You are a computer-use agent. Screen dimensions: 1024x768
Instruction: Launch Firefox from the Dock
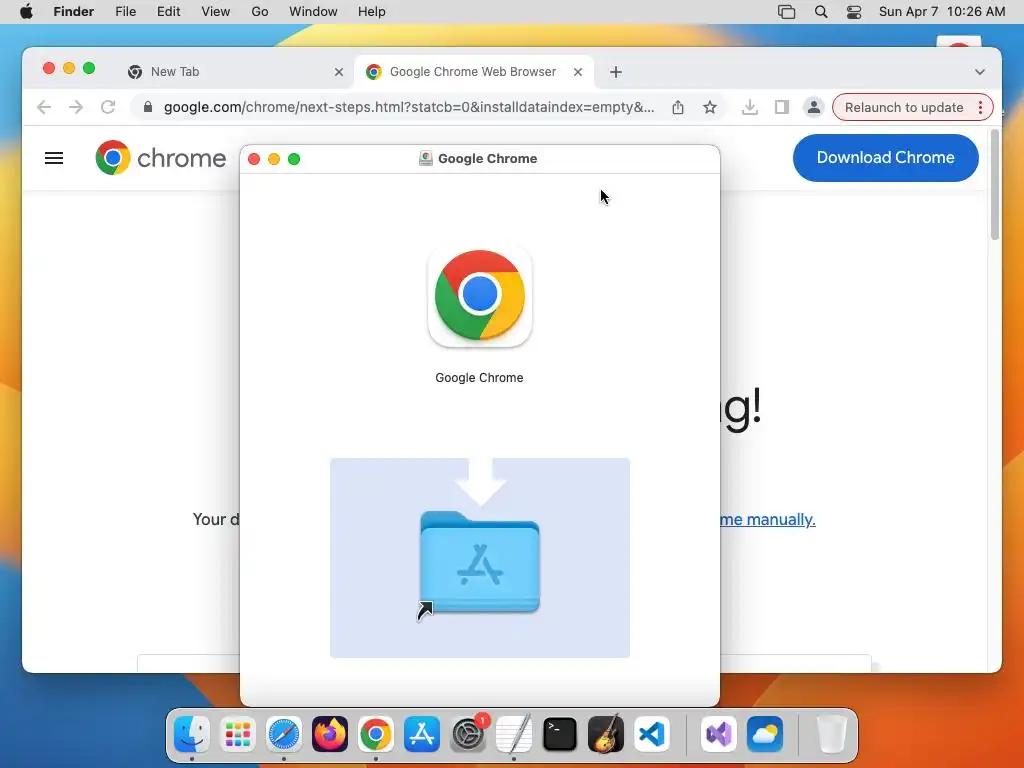point(330,734)
